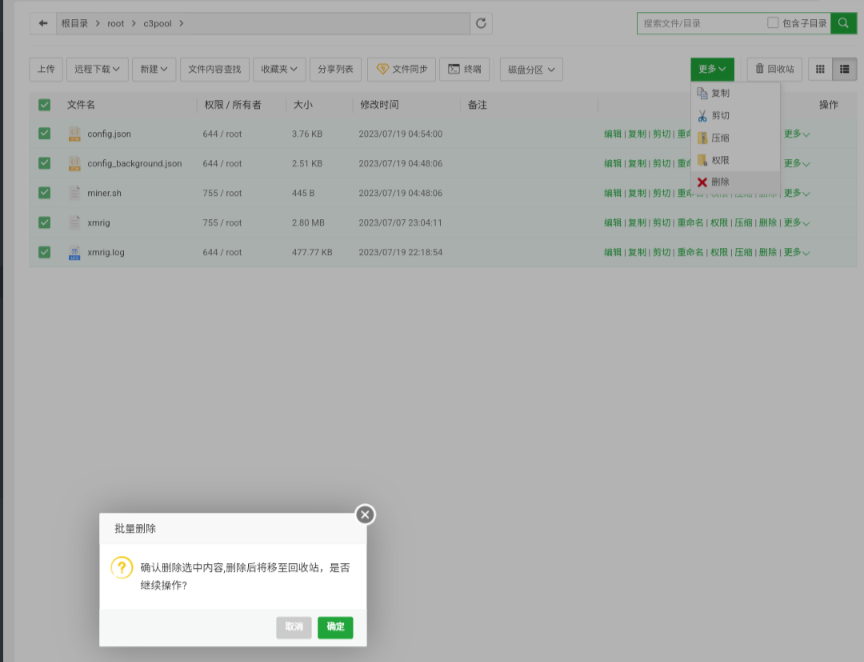Enable the 包含子目录 checkbox
The height and width of the screenshot is (662, 864).
[x=773, y=23]
